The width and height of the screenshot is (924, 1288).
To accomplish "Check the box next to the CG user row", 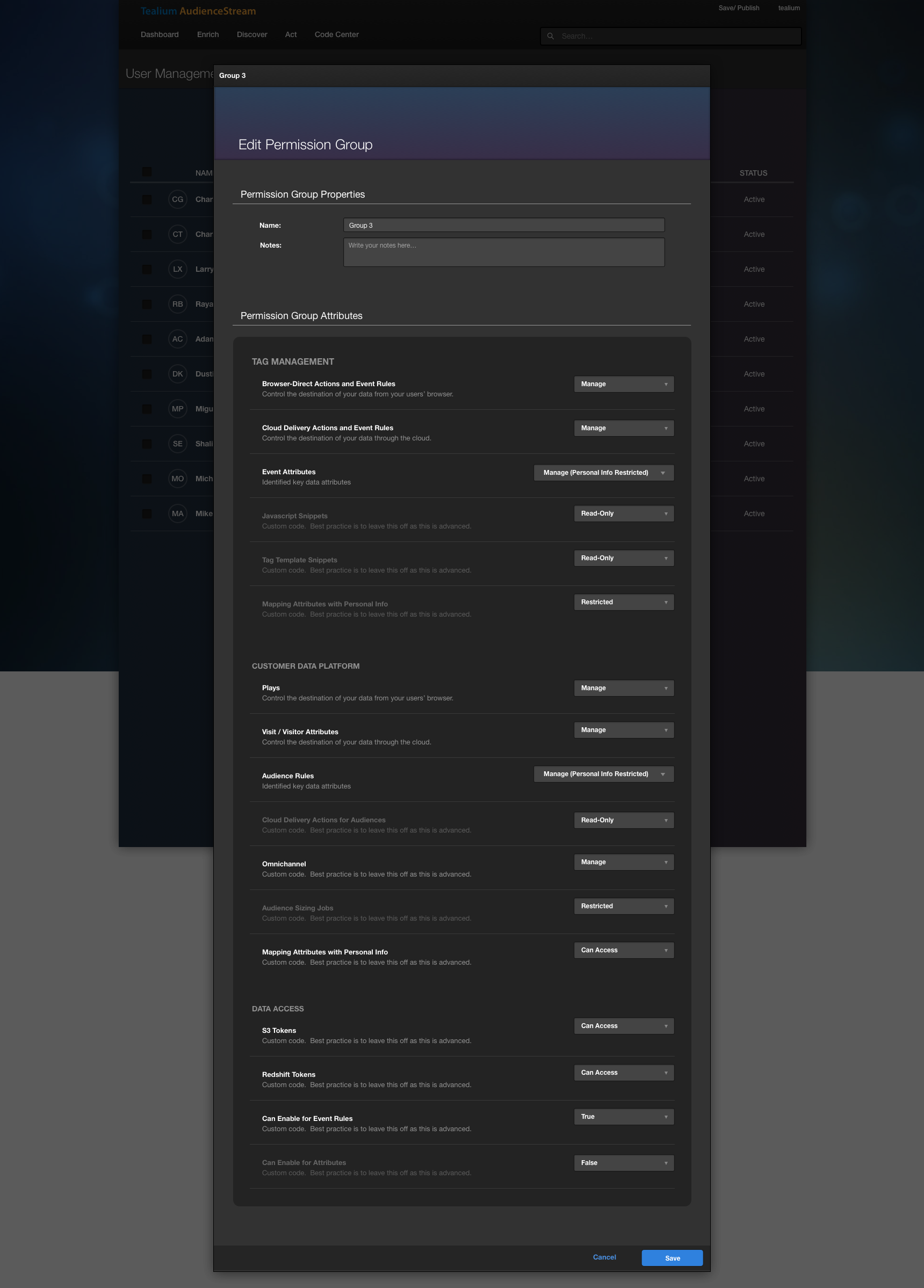I will [x=147, y=199].
